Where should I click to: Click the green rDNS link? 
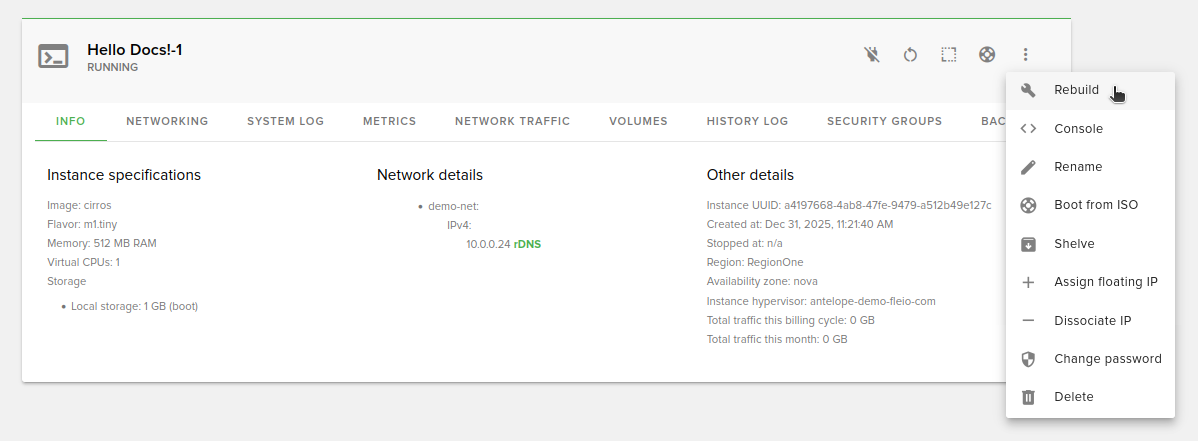(x=527, y=244)
